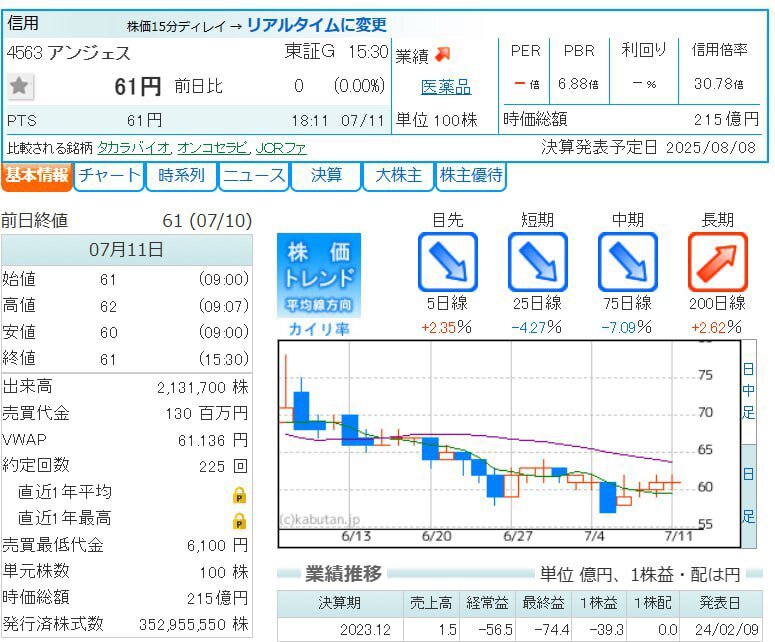Click the 長期 200日線 red up-arrow icon

tap(717, 262)
